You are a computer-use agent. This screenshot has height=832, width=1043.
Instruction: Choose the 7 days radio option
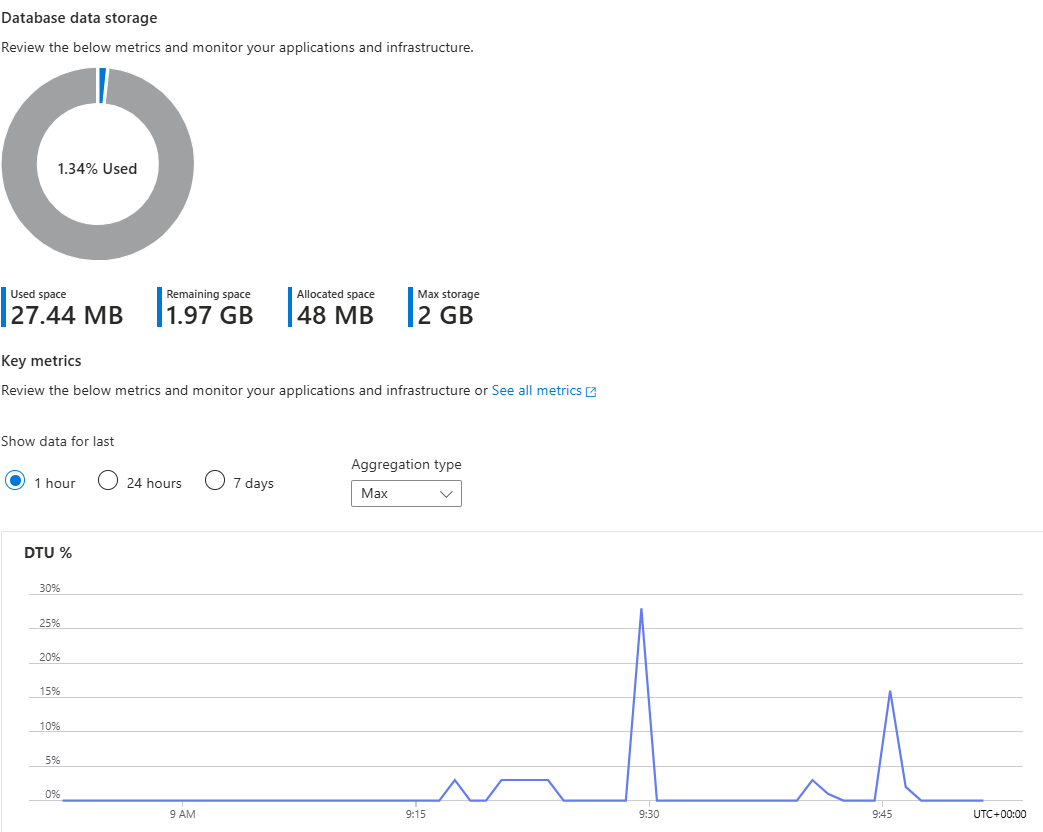click(x=215, y=481)
